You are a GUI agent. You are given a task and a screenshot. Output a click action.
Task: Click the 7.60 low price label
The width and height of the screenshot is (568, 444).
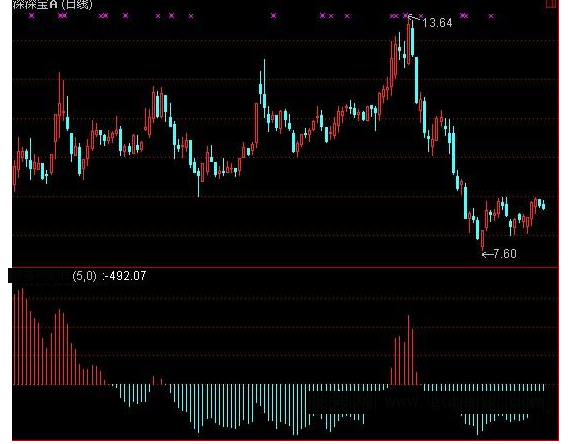coord(505,254)
